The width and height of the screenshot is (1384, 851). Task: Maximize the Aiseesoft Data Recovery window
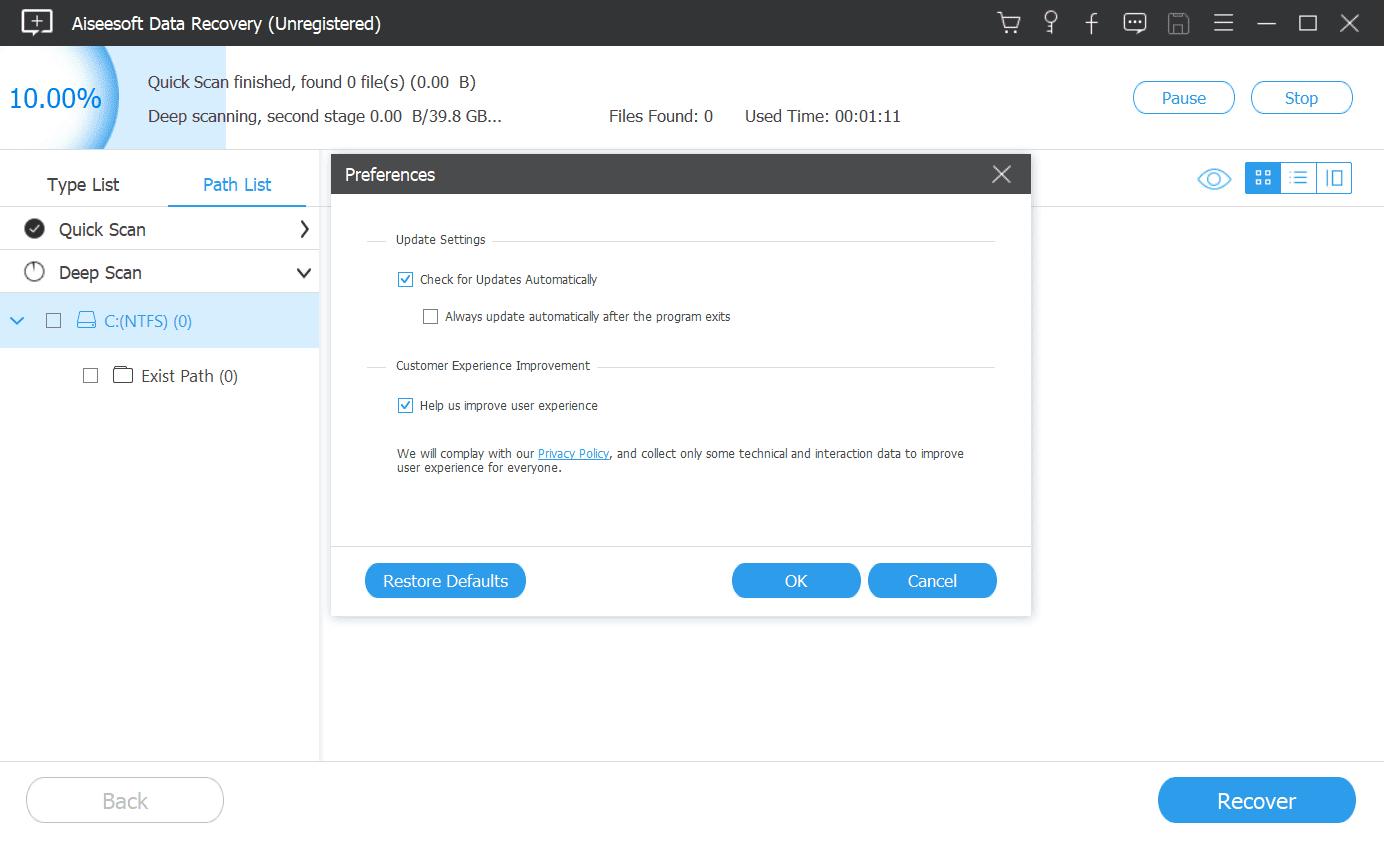point(1308,23)
